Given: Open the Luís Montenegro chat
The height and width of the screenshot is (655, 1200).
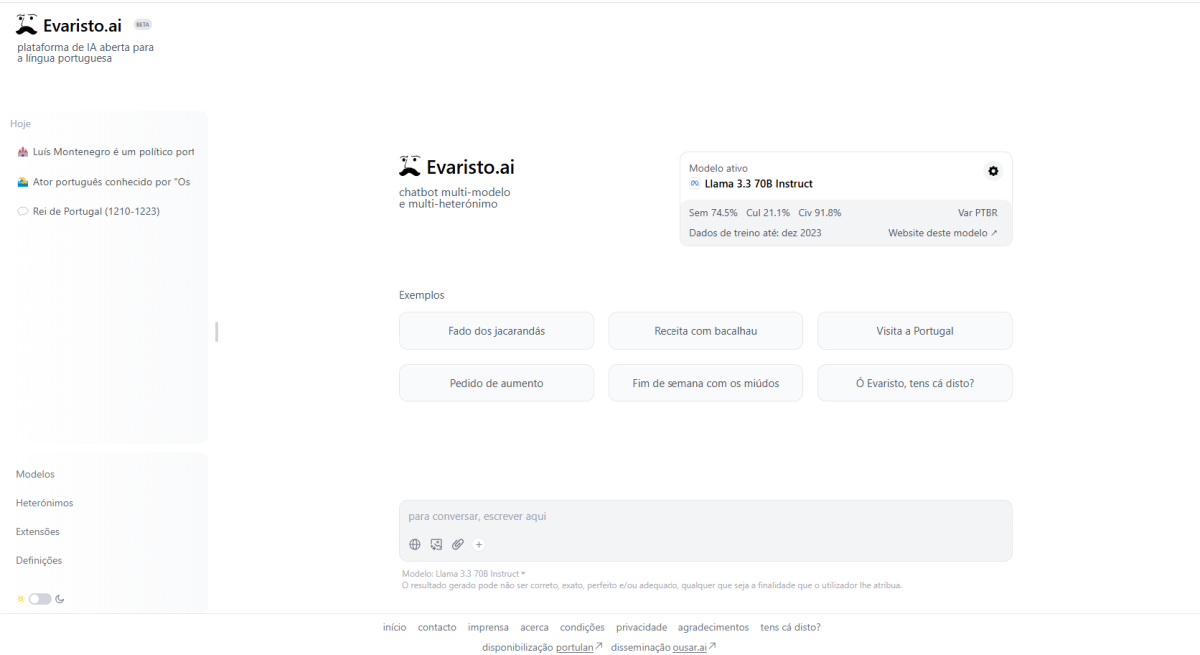Looking at the screenshot, I should point(105,152).
